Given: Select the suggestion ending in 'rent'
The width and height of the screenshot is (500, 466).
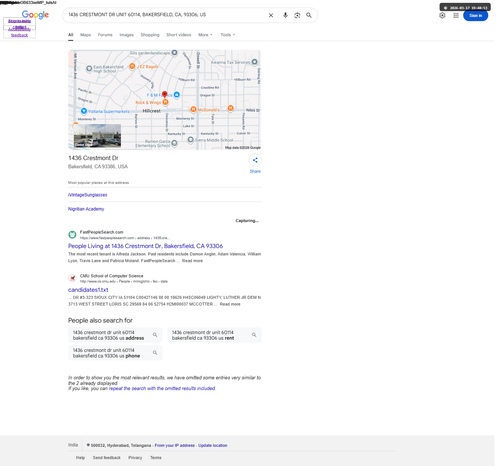Looking at the screenshot, I should pyautogui.click(x=214, y=335).
